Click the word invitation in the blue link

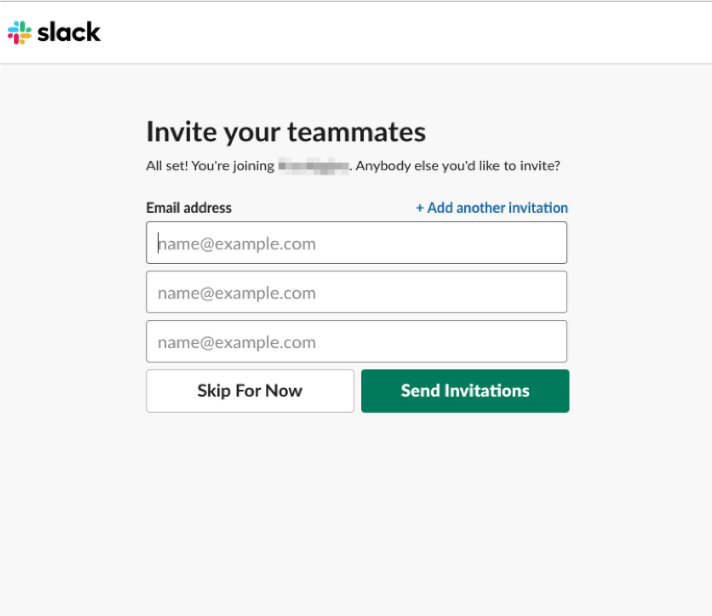tap(538, 208)
